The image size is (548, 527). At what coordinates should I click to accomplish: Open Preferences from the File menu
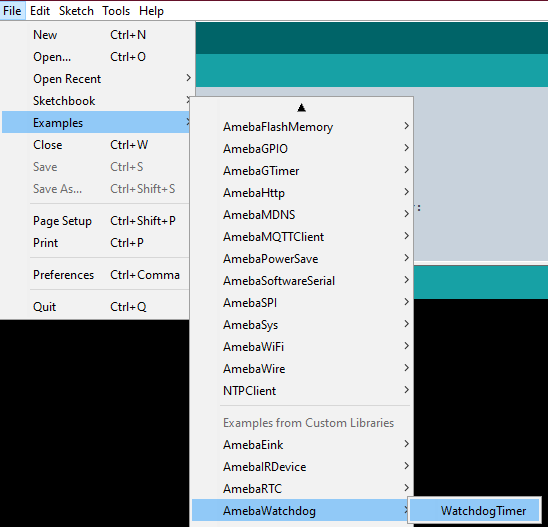tap(96, 275)
